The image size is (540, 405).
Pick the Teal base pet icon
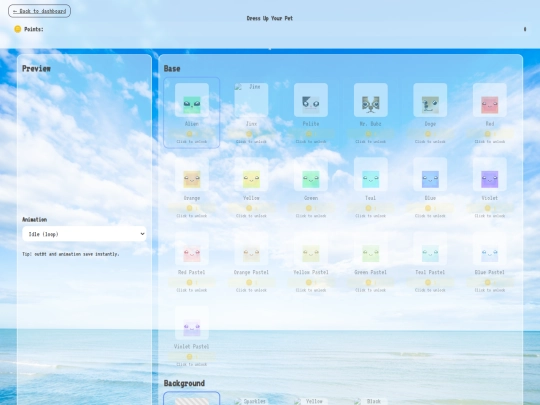(371, 174)
